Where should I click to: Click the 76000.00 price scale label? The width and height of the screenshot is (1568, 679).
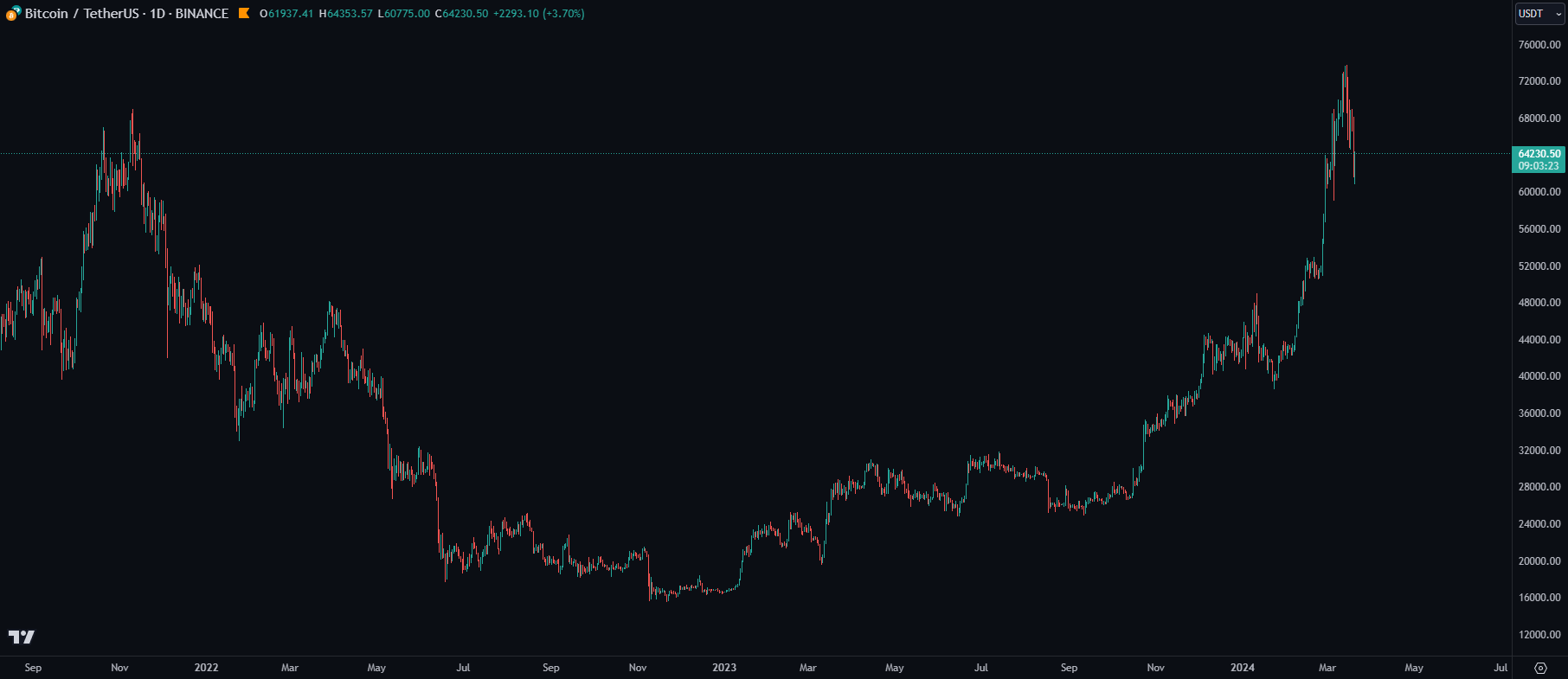click(1539, 45)
